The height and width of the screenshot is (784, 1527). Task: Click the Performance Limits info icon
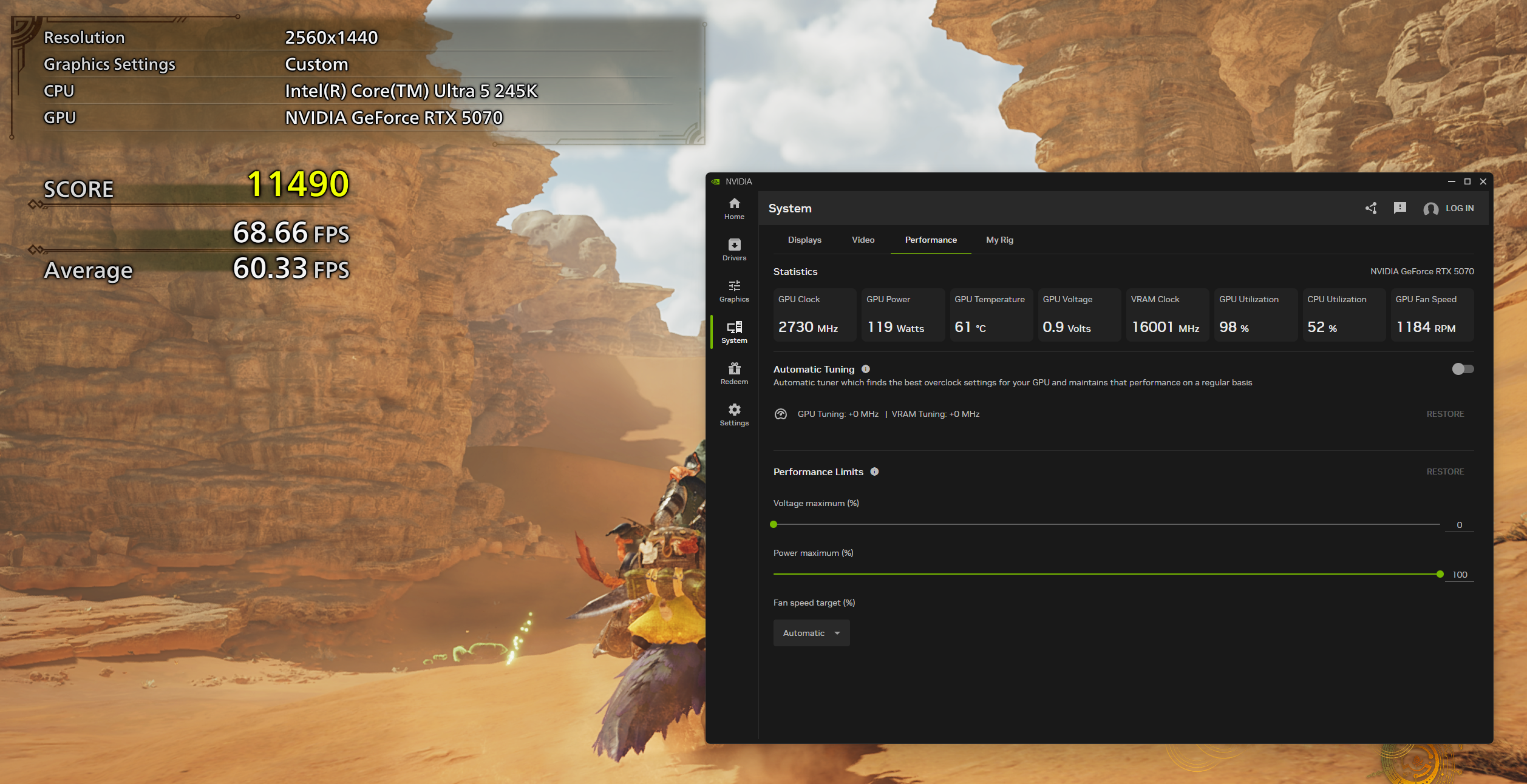coord(874,471)
